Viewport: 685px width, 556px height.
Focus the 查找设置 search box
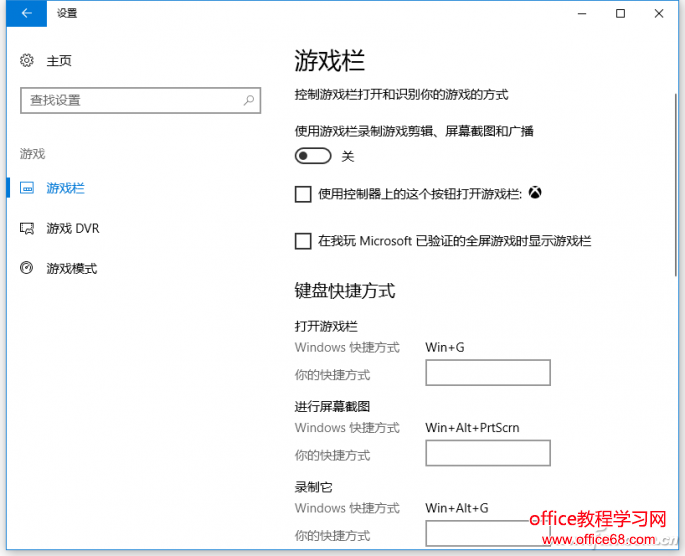(x=141, y=100)
